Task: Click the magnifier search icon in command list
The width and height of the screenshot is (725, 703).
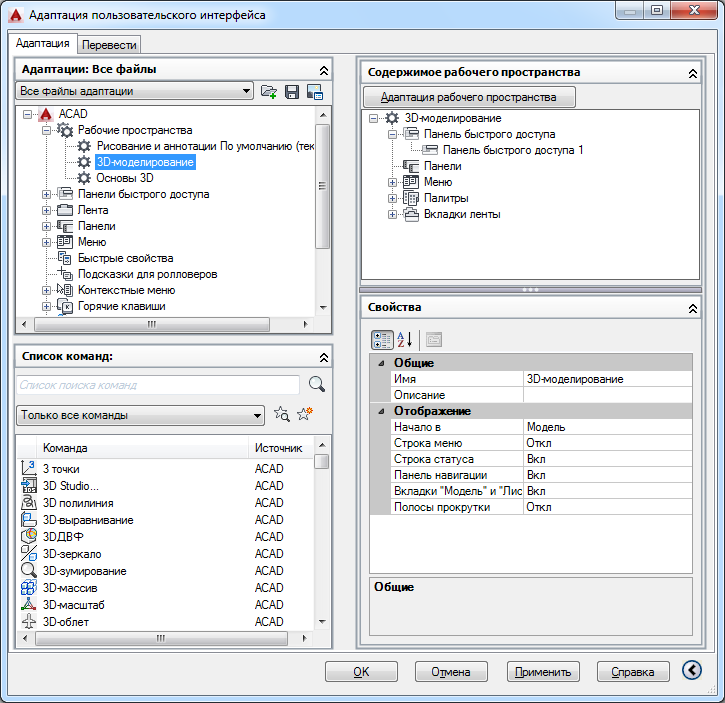Action: (x=317, y=384)
